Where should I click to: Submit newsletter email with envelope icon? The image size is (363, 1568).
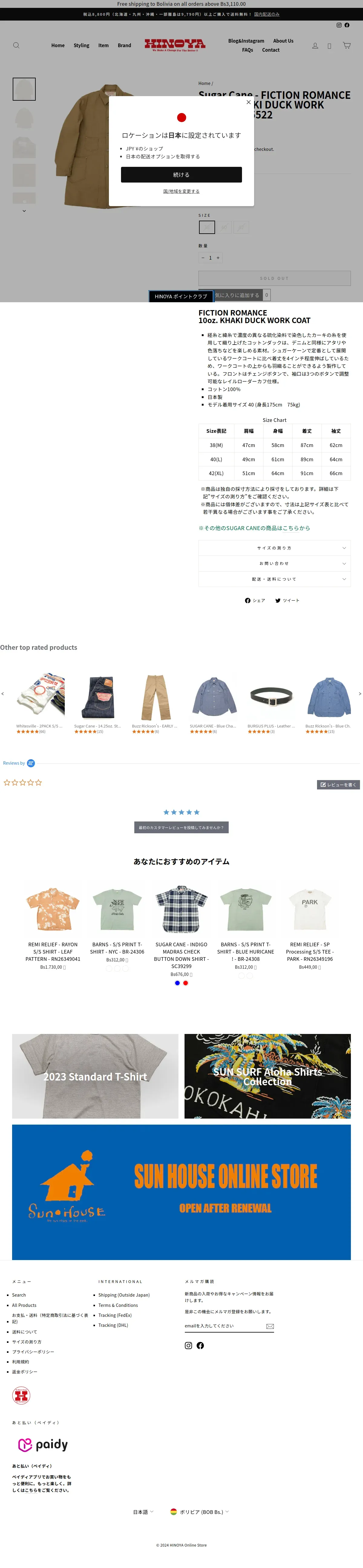pos(270,1326)
